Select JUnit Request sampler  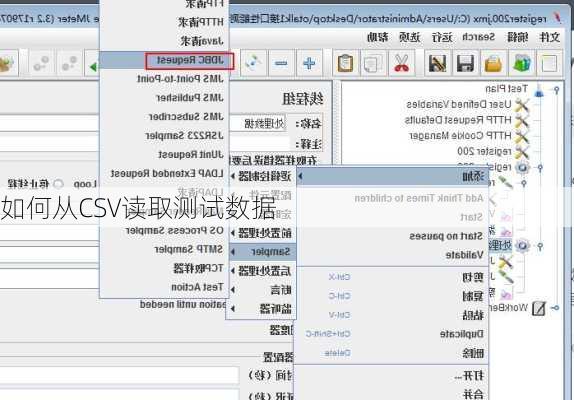164,155
